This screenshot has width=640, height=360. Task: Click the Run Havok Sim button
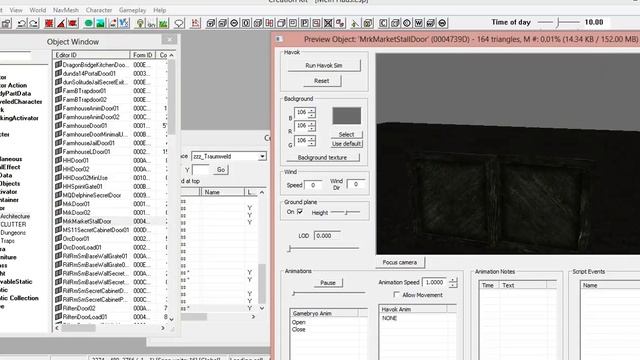coord(324,65)
